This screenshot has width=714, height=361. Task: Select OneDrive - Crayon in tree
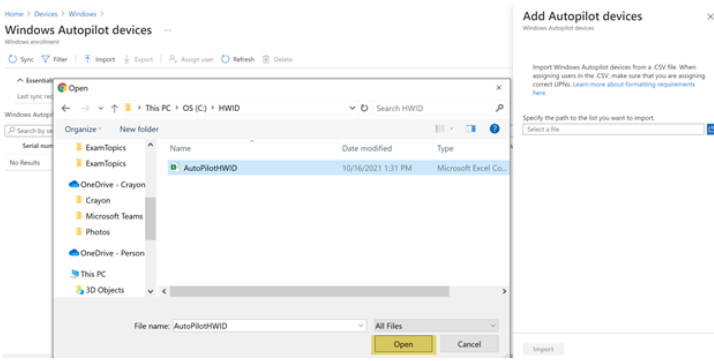[107, 184]
